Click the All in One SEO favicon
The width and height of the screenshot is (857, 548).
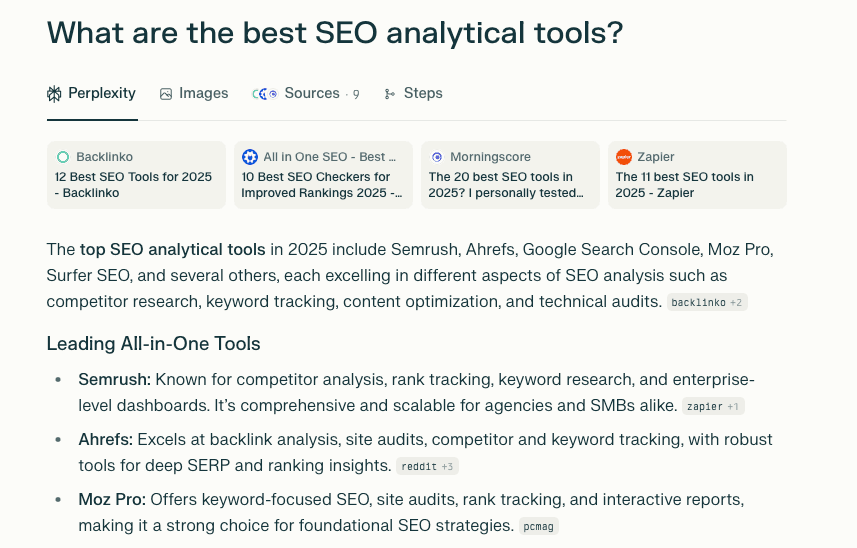pos(250,157)
